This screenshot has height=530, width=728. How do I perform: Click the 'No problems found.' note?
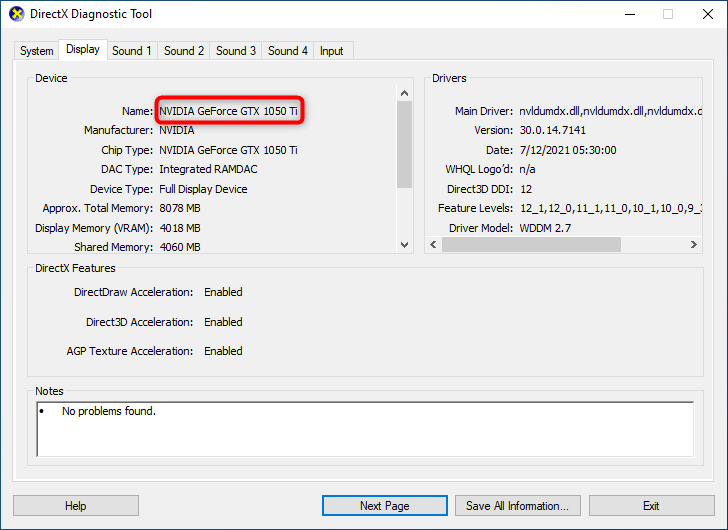(109, 411)
